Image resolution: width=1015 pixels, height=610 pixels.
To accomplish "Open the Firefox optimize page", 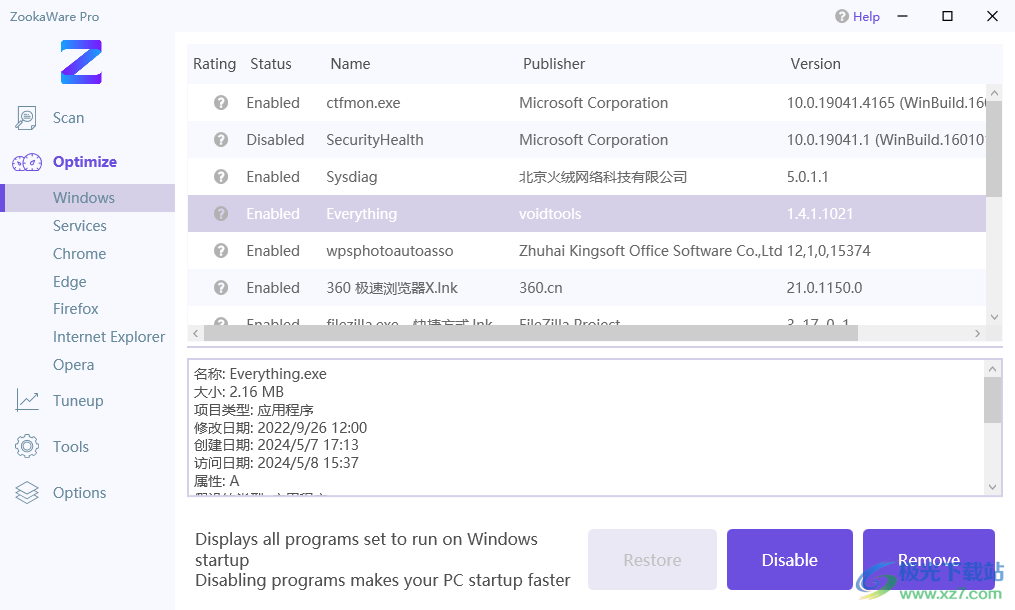I will [76, 309].
